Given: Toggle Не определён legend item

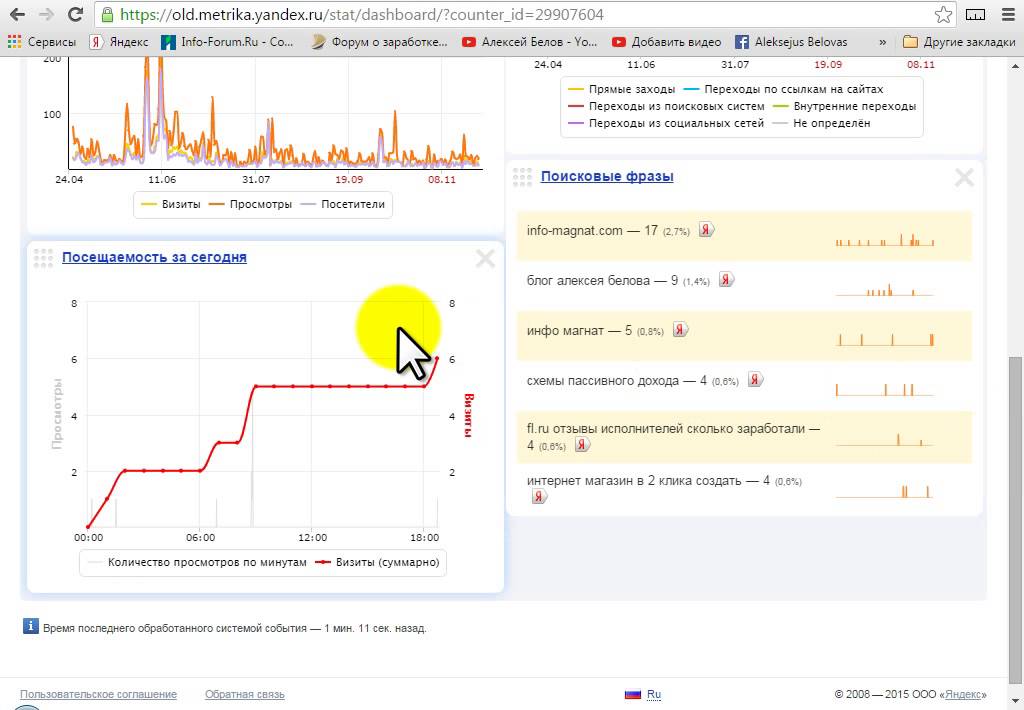Looking at the screenshot, I should click(x=822, y=123).
